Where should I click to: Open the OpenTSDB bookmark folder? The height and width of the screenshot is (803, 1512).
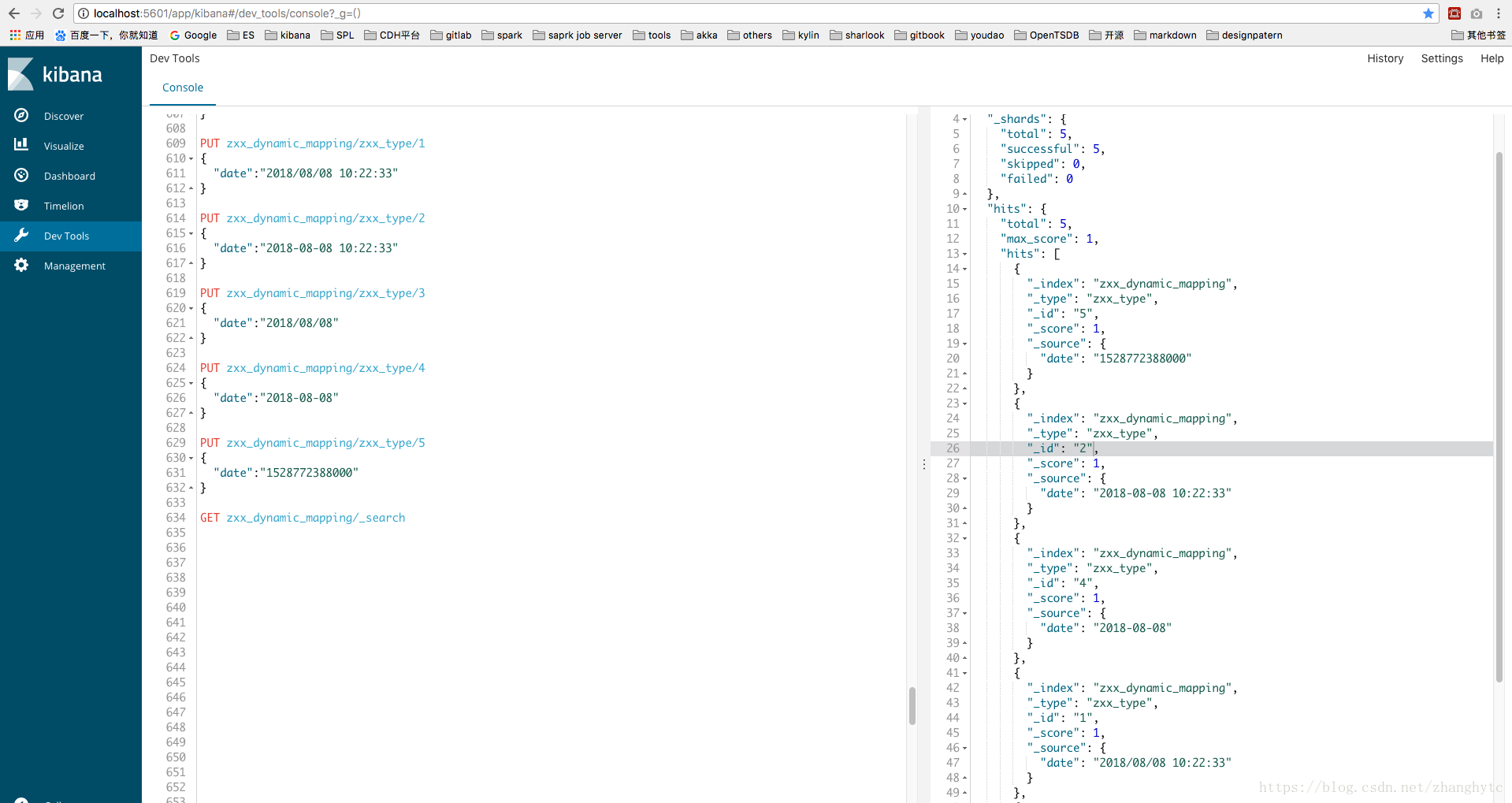point(1046,35)
